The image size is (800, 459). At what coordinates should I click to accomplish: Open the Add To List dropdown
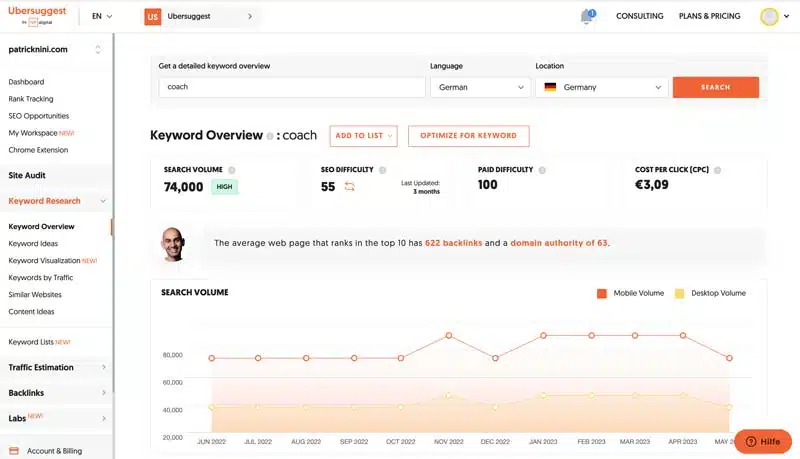[363, 136]
